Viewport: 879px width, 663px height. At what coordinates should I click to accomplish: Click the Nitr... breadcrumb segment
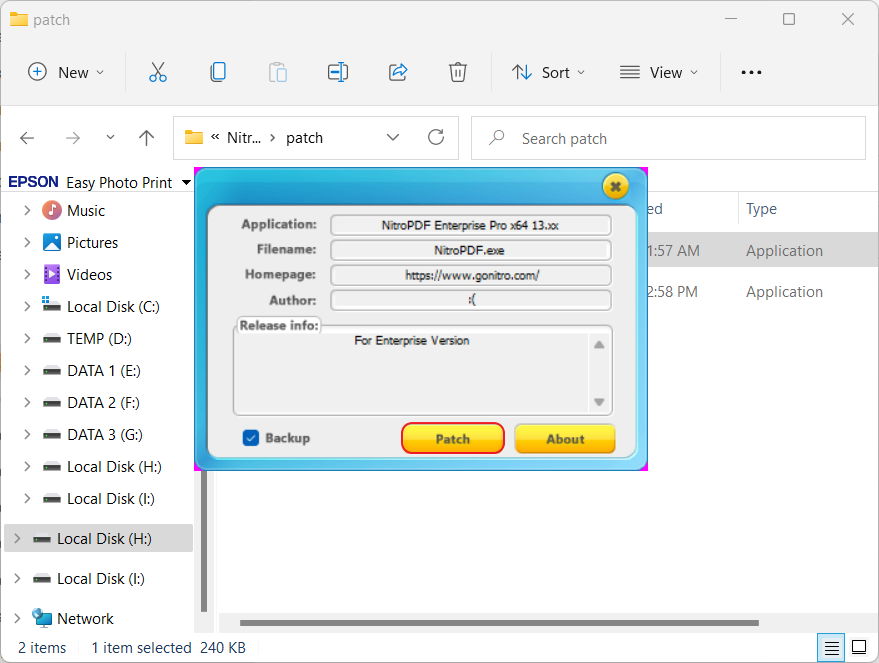244,138
